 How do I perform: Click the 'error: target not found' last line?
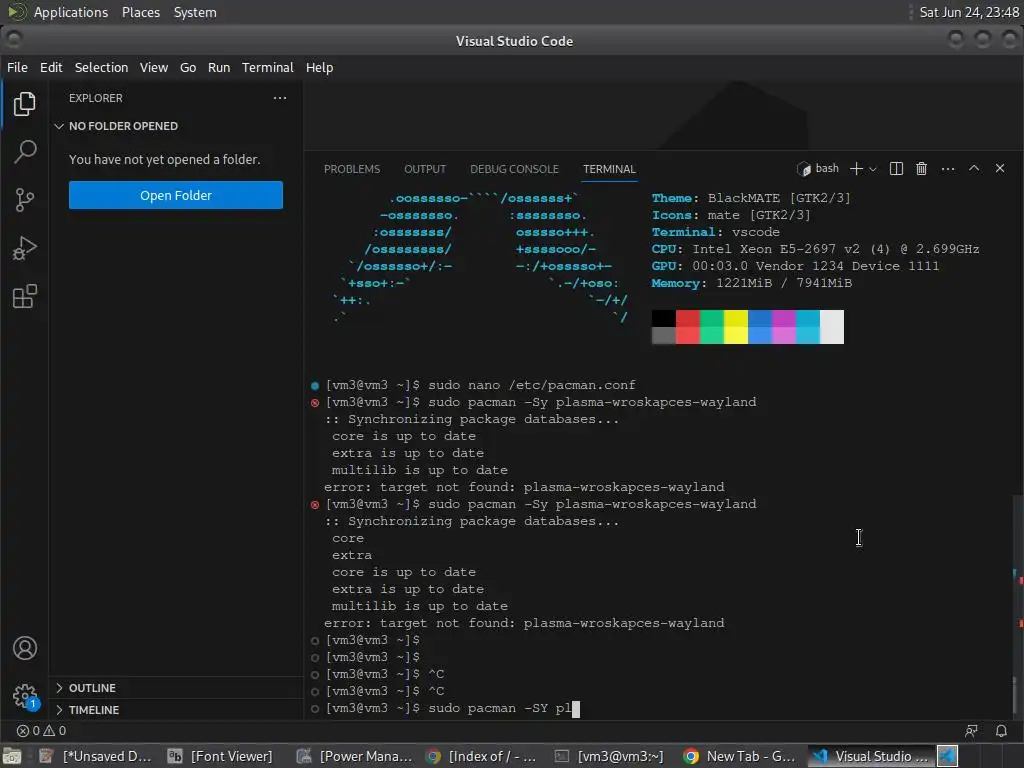[x=524, y=623]
